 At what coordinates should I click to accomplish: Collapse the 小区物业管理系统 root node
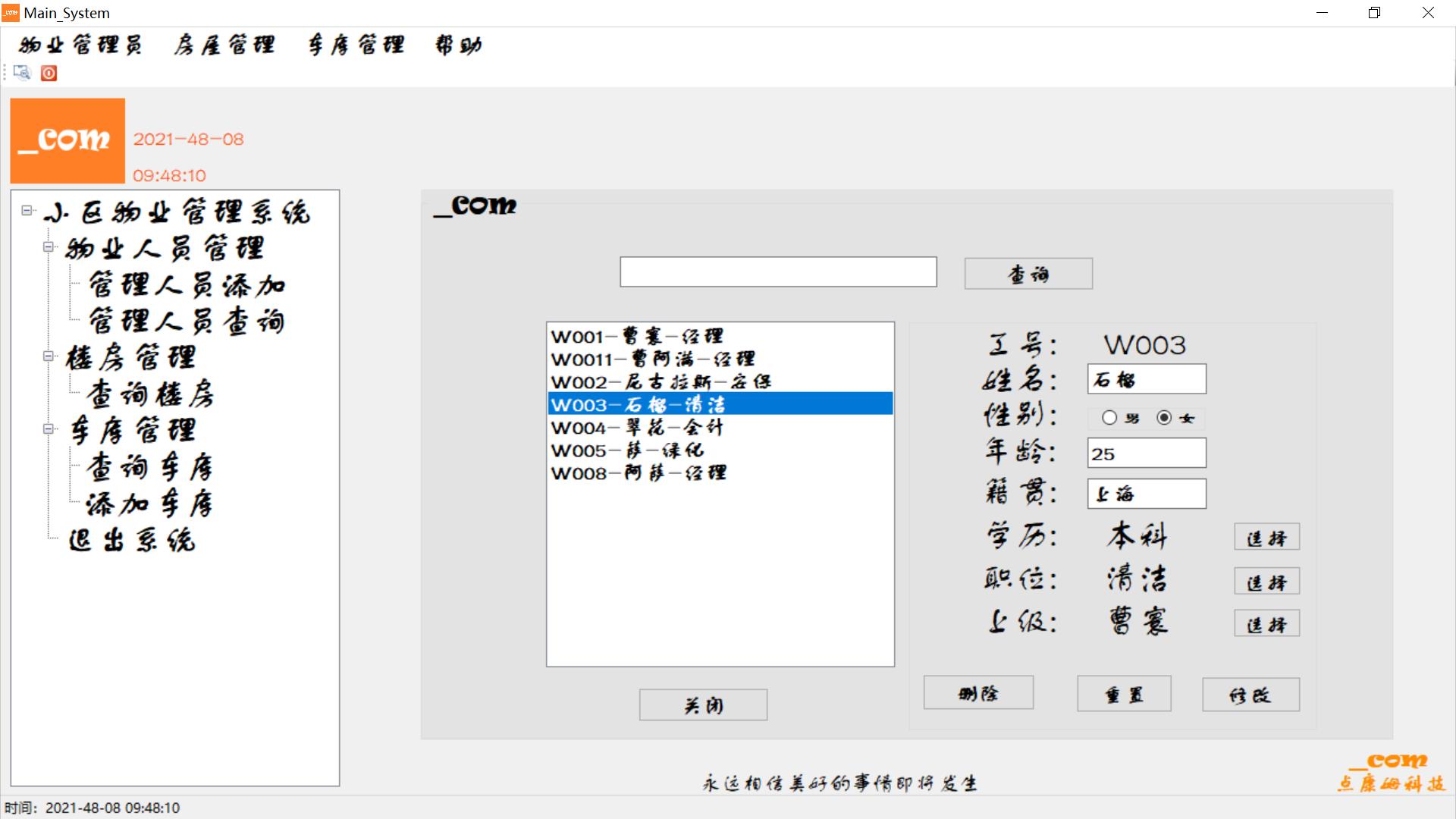point(27,211)
